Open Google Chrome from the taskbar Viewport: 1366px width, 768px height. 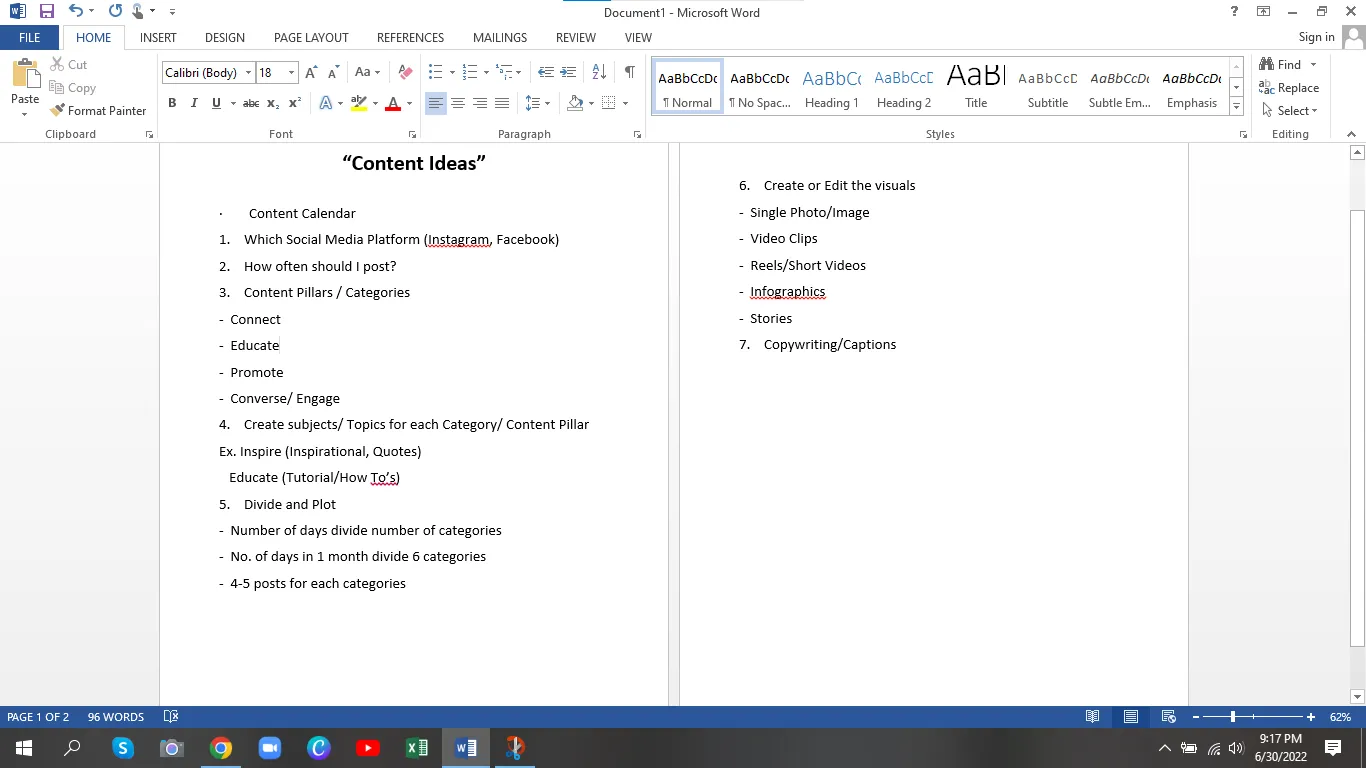click(x=221, y=748)
